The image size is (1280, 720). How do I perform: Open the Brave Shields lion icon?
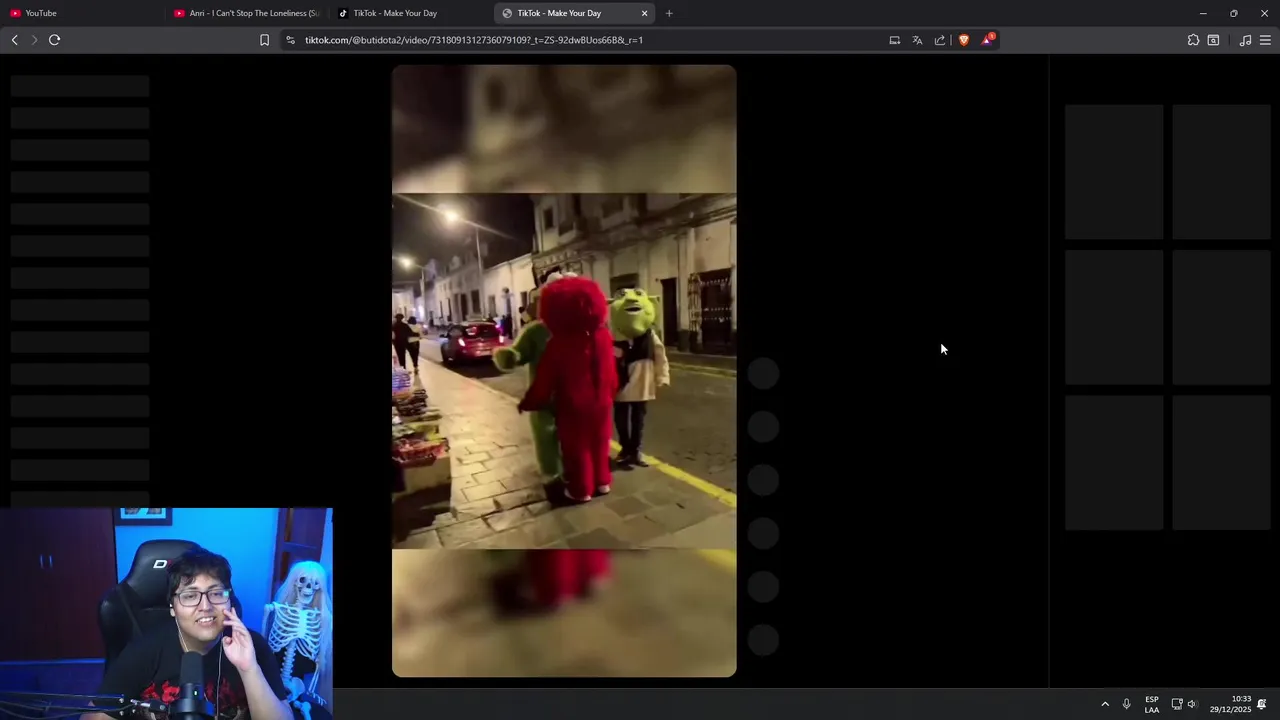pyautogui.click(x=964, y=40)
